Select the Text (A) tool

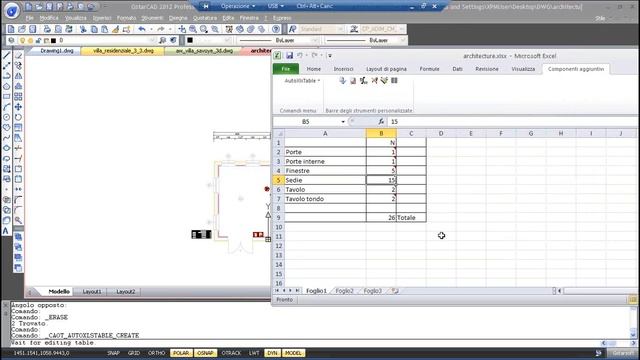point(6,231)
